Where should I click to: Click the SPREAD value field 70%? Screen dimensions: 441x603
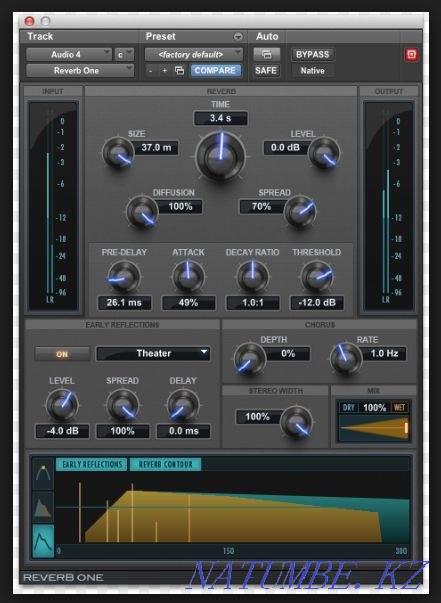coord(262,207)
